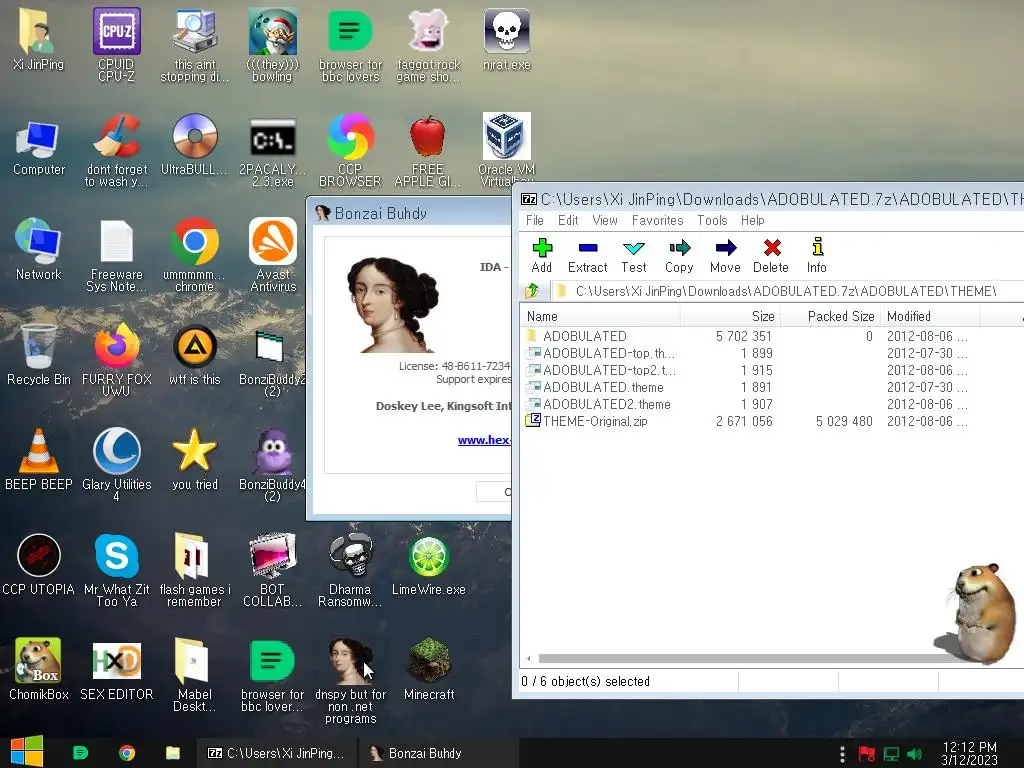Open the LimeWire.exe icon

(428, 566)
